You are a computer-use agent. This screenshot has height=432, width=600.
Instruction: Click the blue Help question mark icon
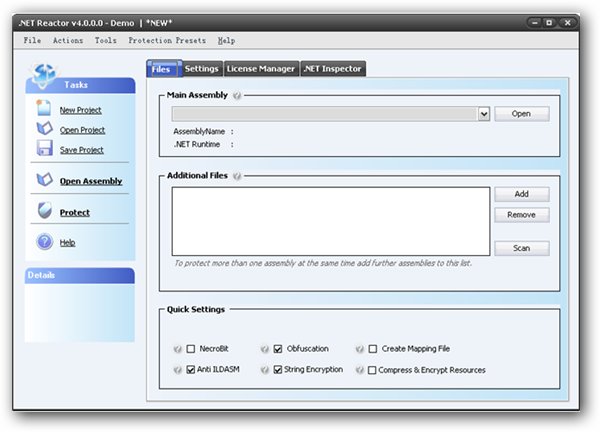click(x=44, y=242)
